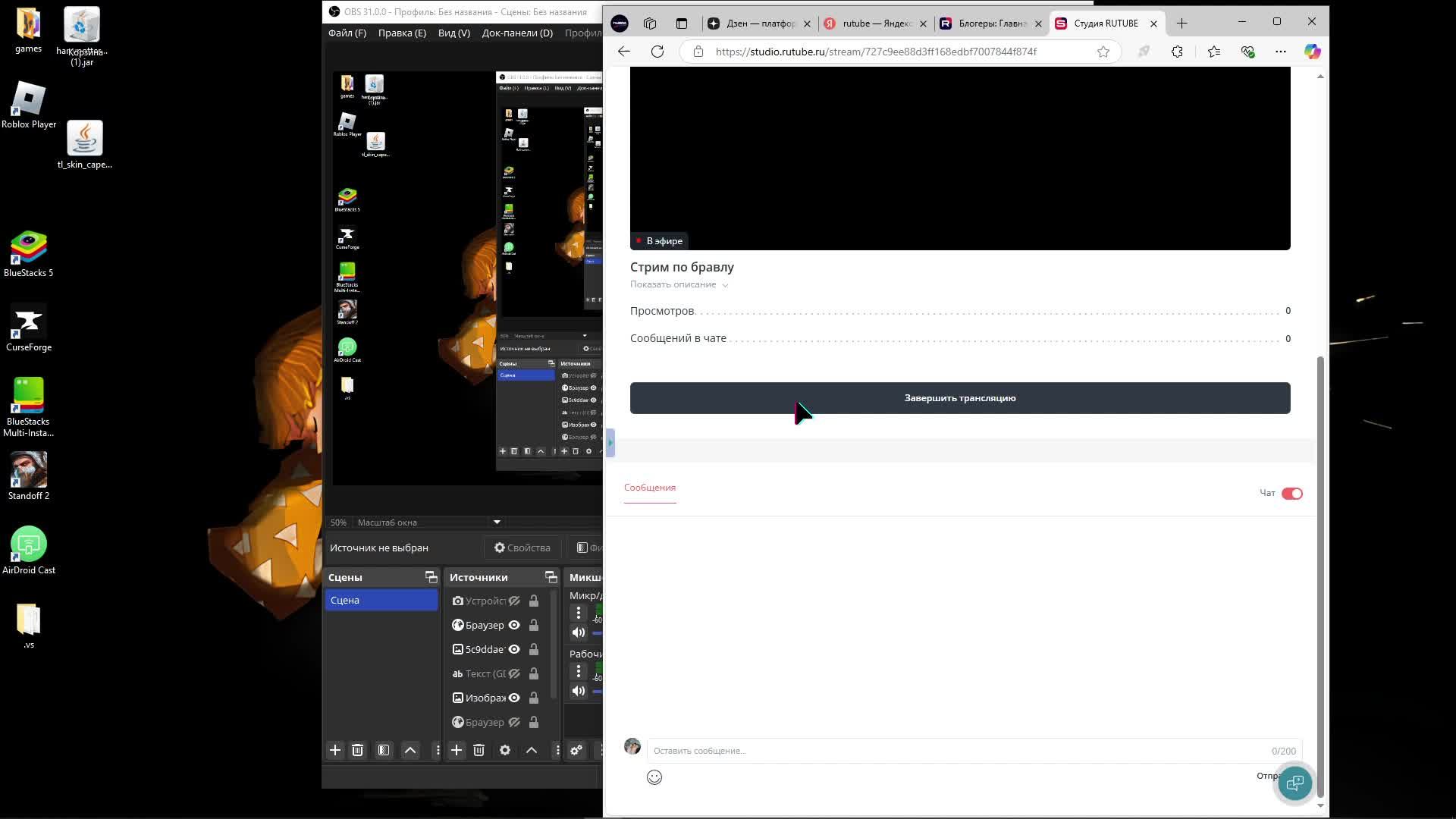Open browser extensions puzzle icon

coord(1177,52)
